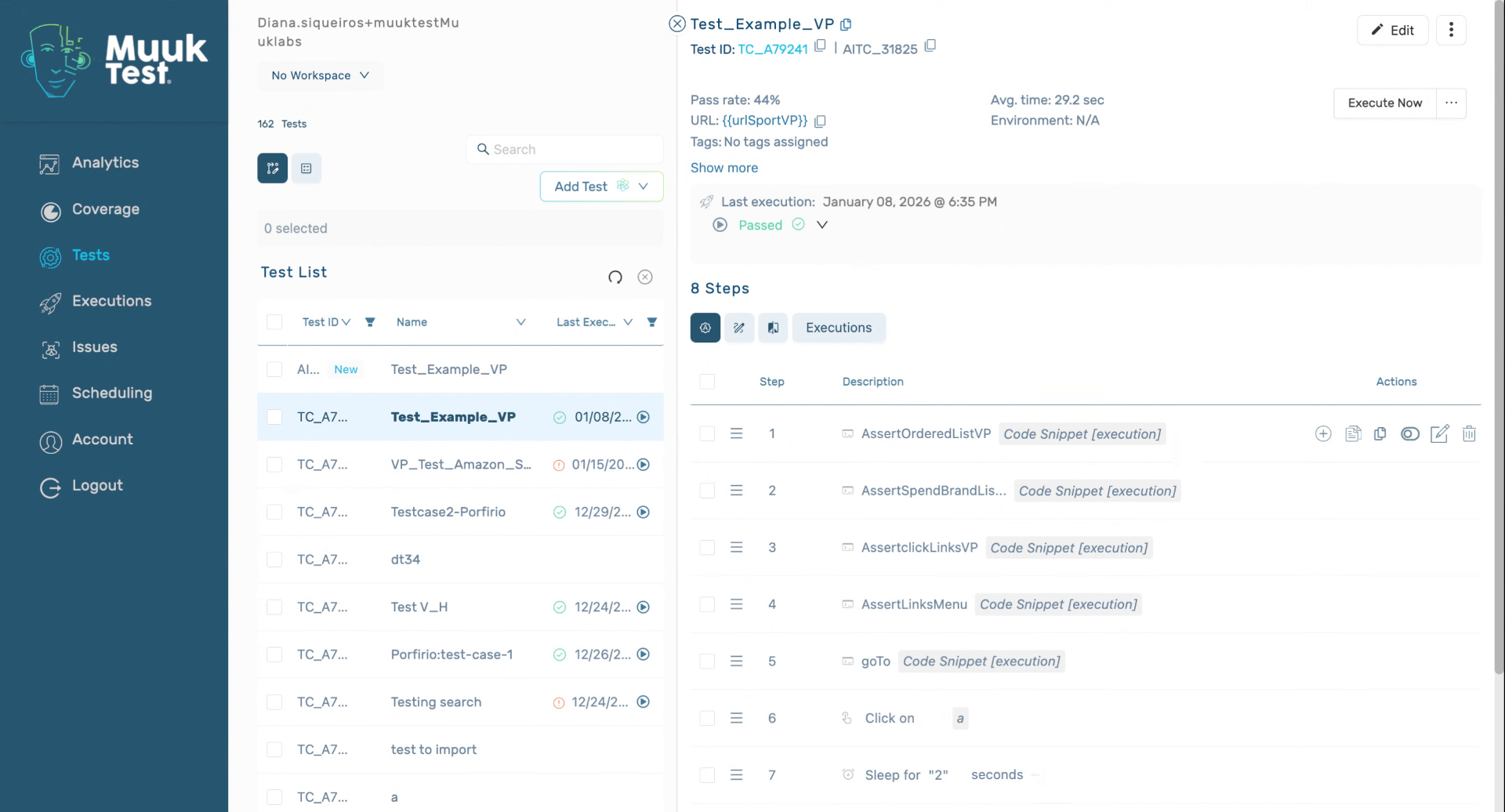Filter the Last Exec column
Screen dimensions: 1505x812
coord(651,322)
